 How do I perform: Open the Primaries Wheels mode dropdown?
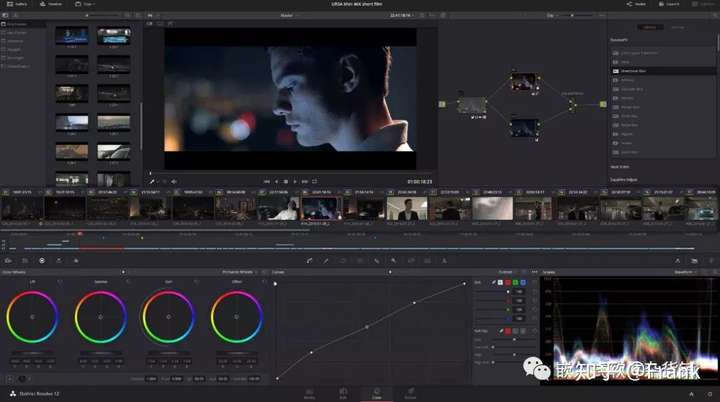(240, 272)
